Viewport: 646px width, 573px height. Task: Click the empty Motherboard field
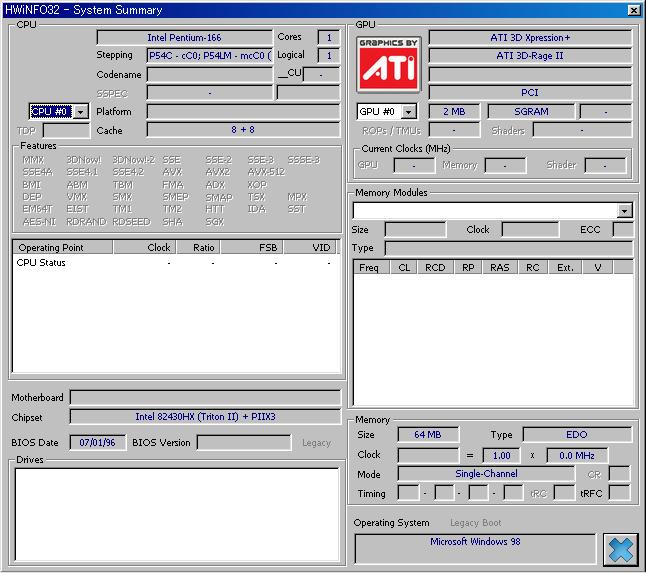205,397
